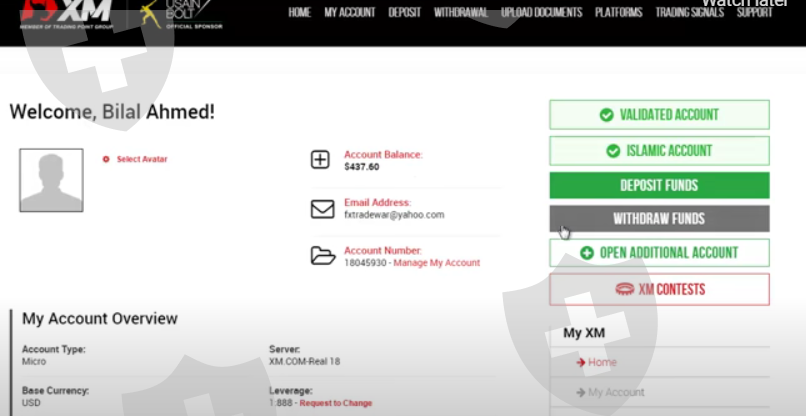Click the account balance plus icon
This screenshot has height=416, width=806.
pos(320,160)
